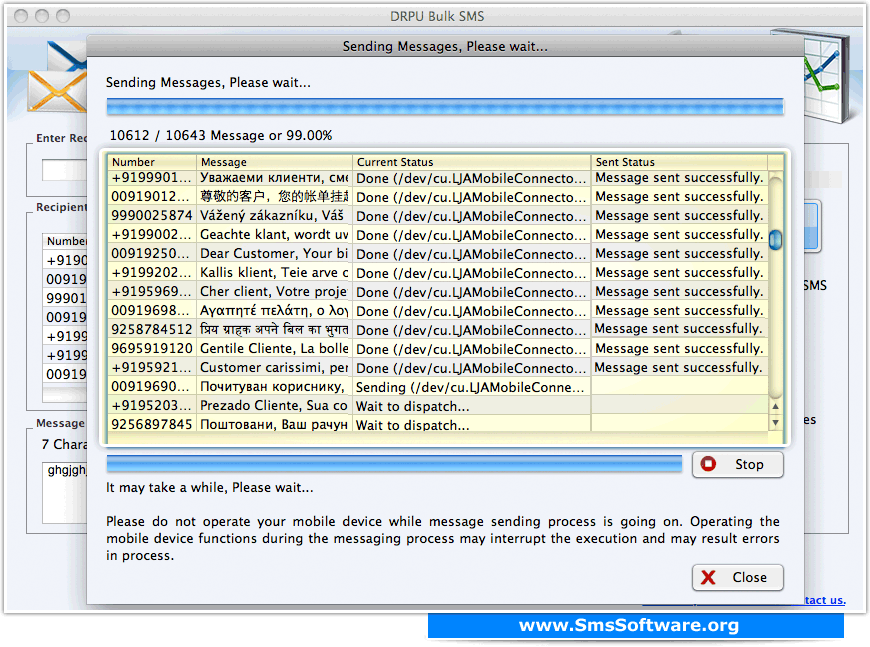
Task: Click number cell '00919690...'
Action: [x=151, y=386]
